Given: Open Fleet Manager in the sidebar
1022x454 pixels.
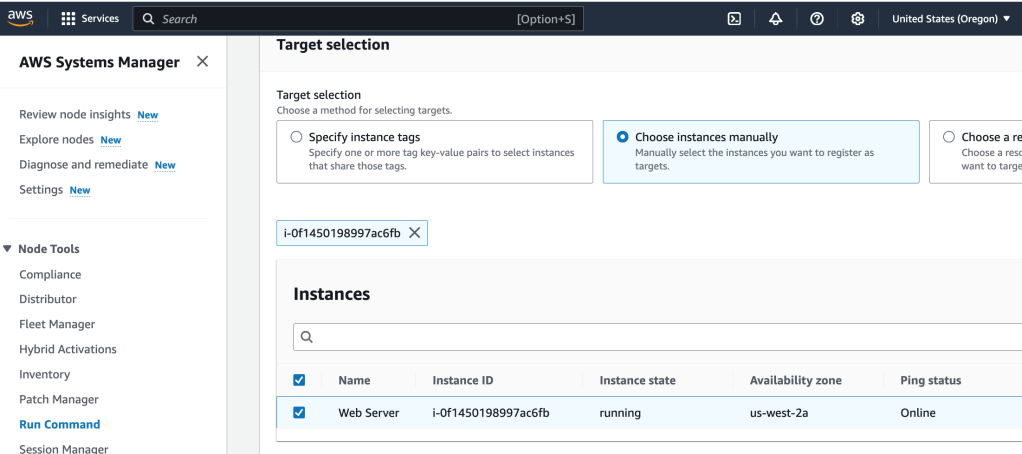Looking at the screenshot, I should (57, 324).
